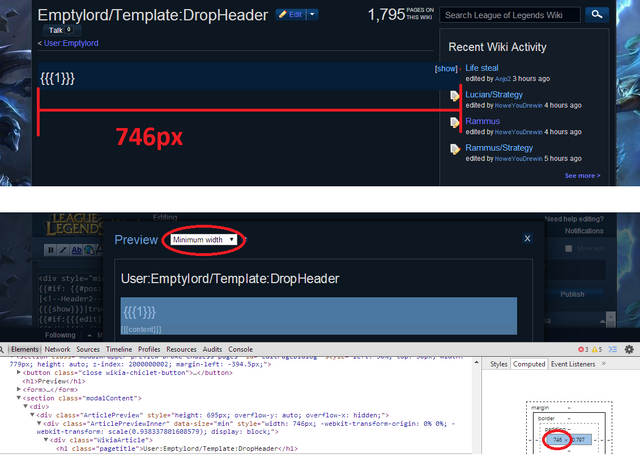
Task: Click the magnifier search button
Action: tap(597, 15)
